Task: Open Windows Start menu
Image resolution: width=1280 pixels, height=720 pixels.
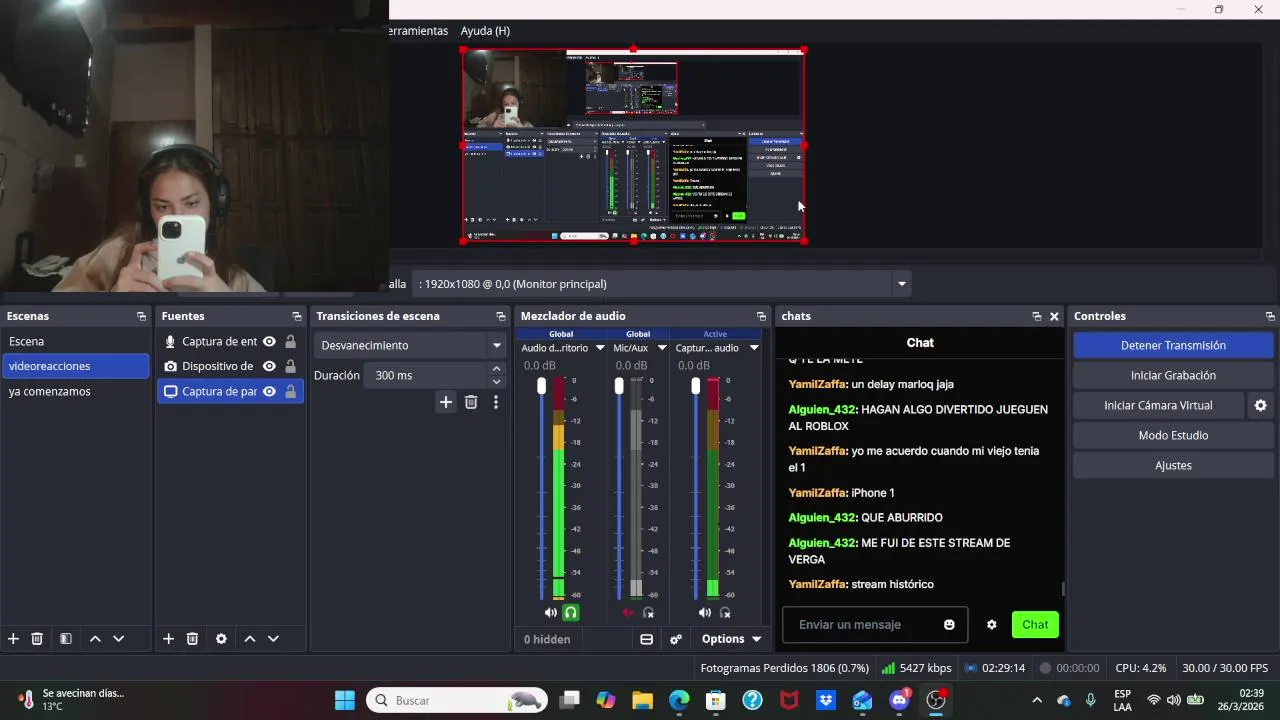Action: tap(345, 700)
